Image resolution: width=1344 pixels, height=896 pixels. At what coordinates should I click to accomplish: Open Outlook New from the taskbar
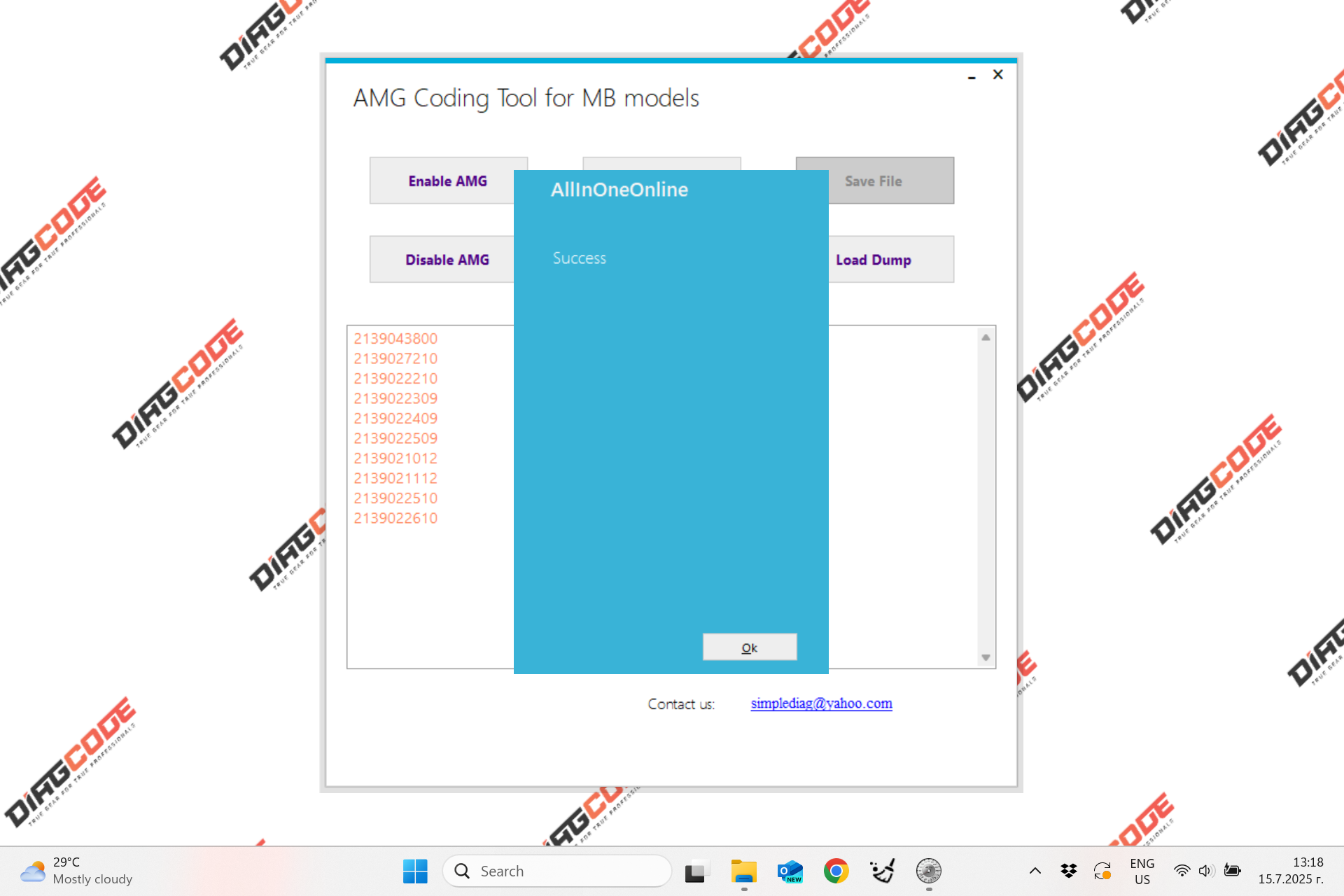point(790,871)
